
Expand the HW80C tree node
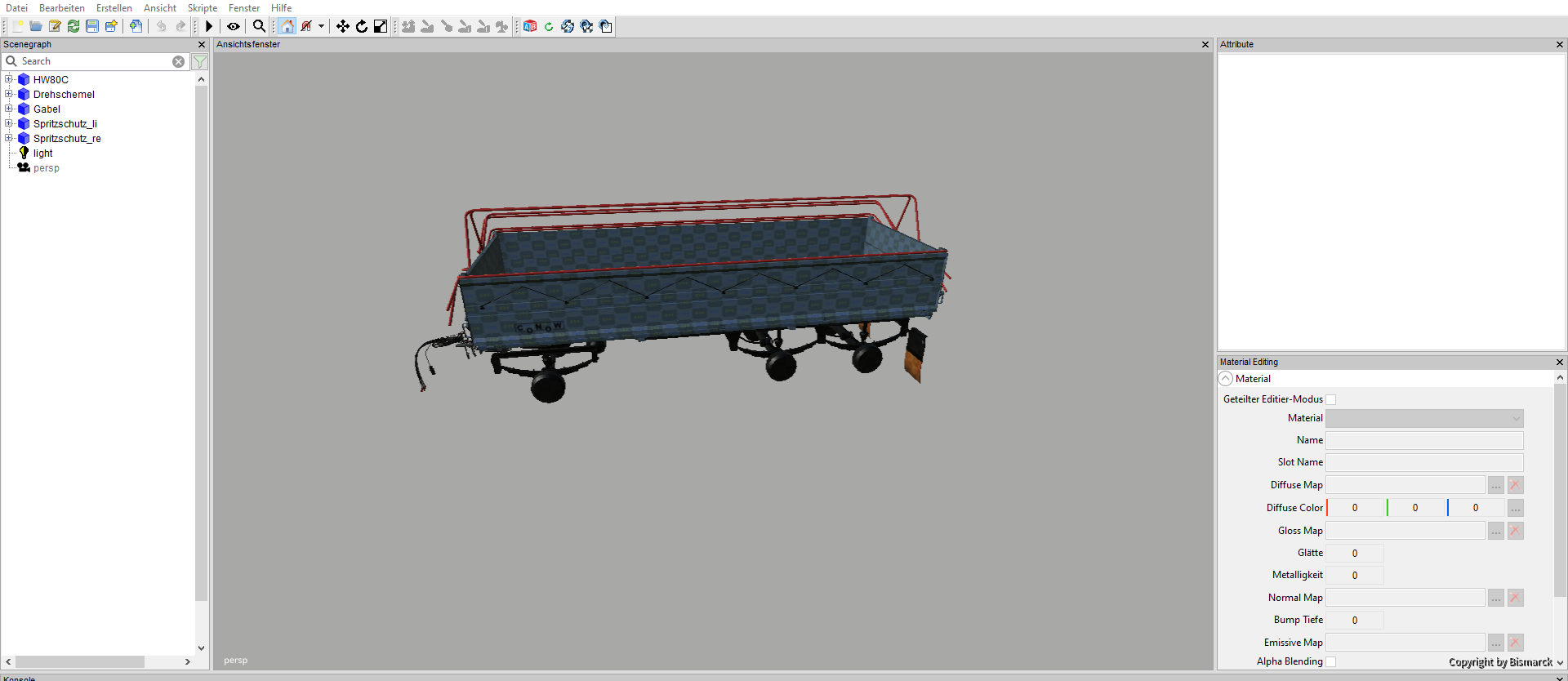coord(9,79)
